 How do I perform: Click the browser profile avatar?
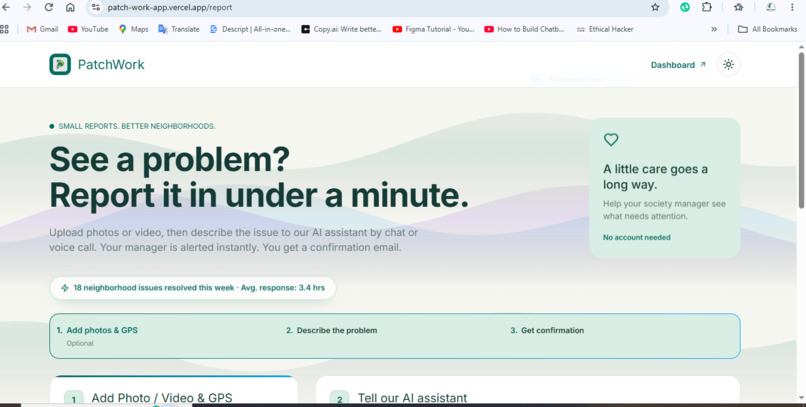771,7
